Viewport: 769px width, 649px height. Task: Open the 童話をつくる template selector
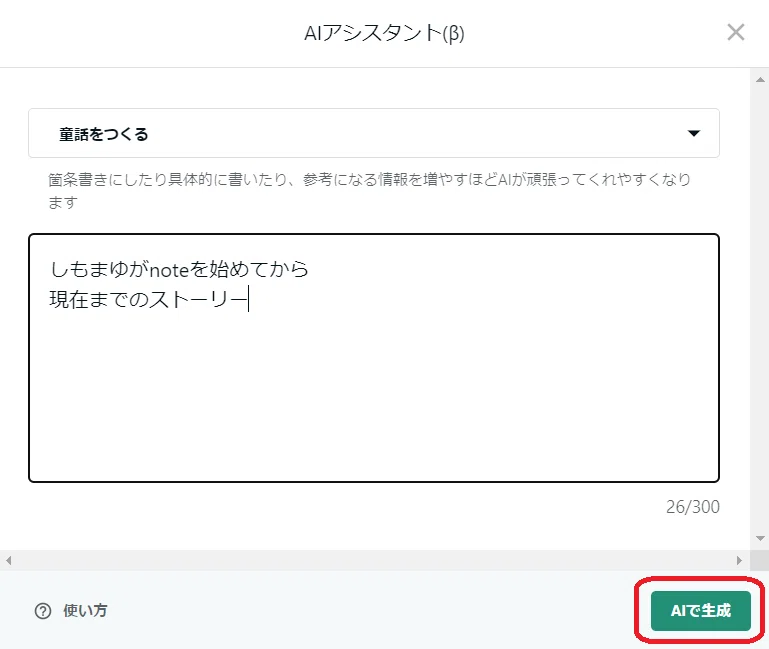tap(374, 133)
